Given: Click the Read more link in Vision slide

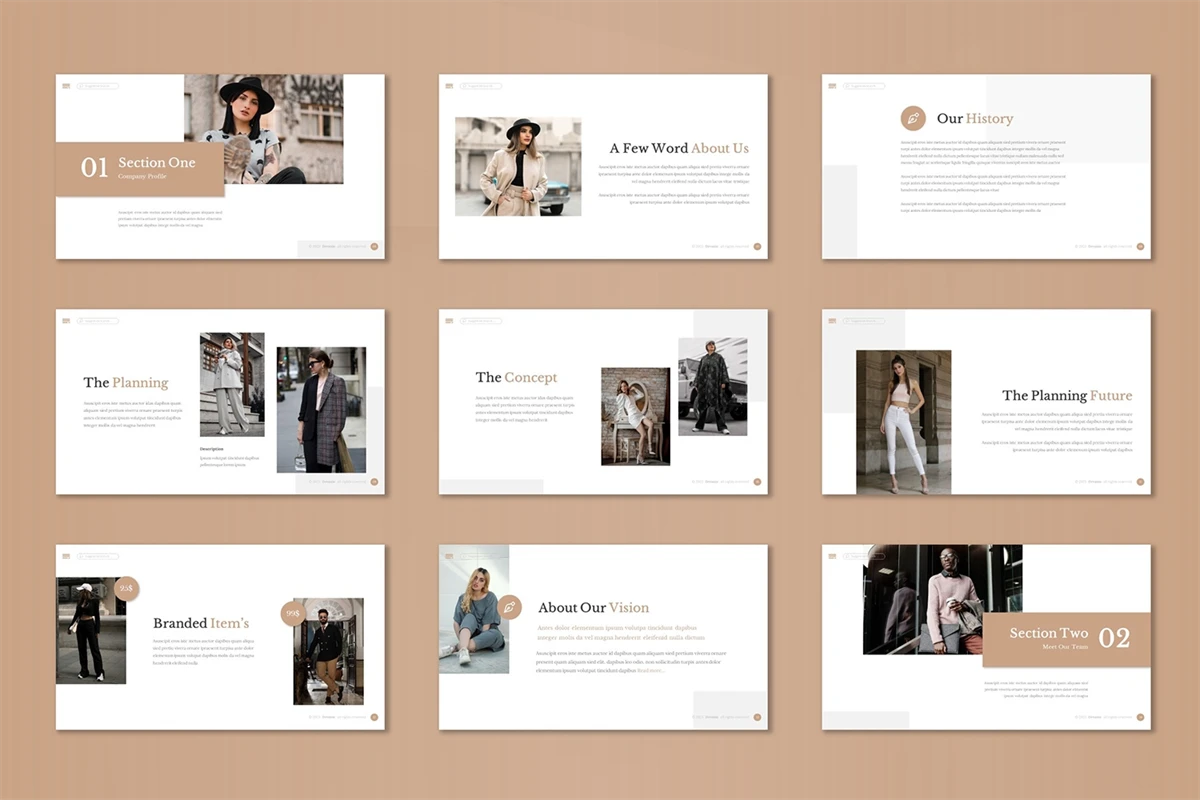Looking at the screenshot, I should point(650,670).
